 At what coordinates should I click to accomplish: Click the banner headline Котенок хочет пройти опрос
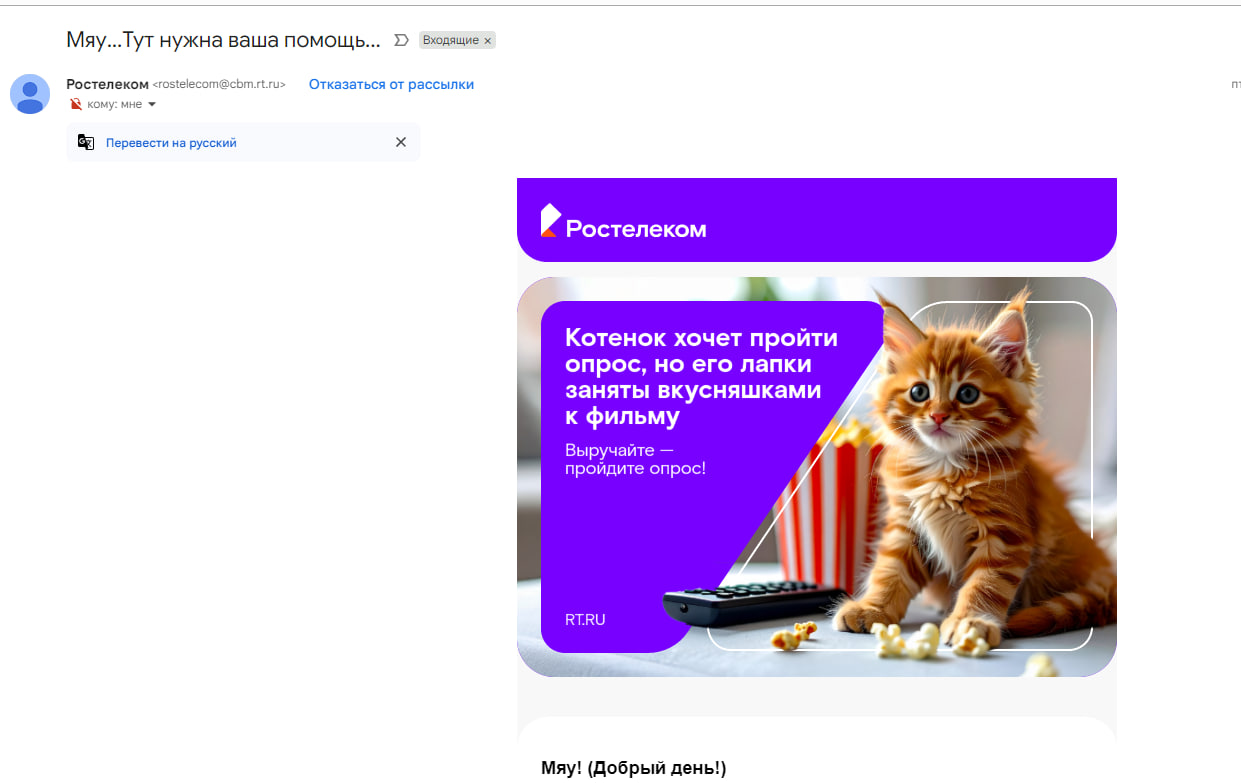point(700,376)
